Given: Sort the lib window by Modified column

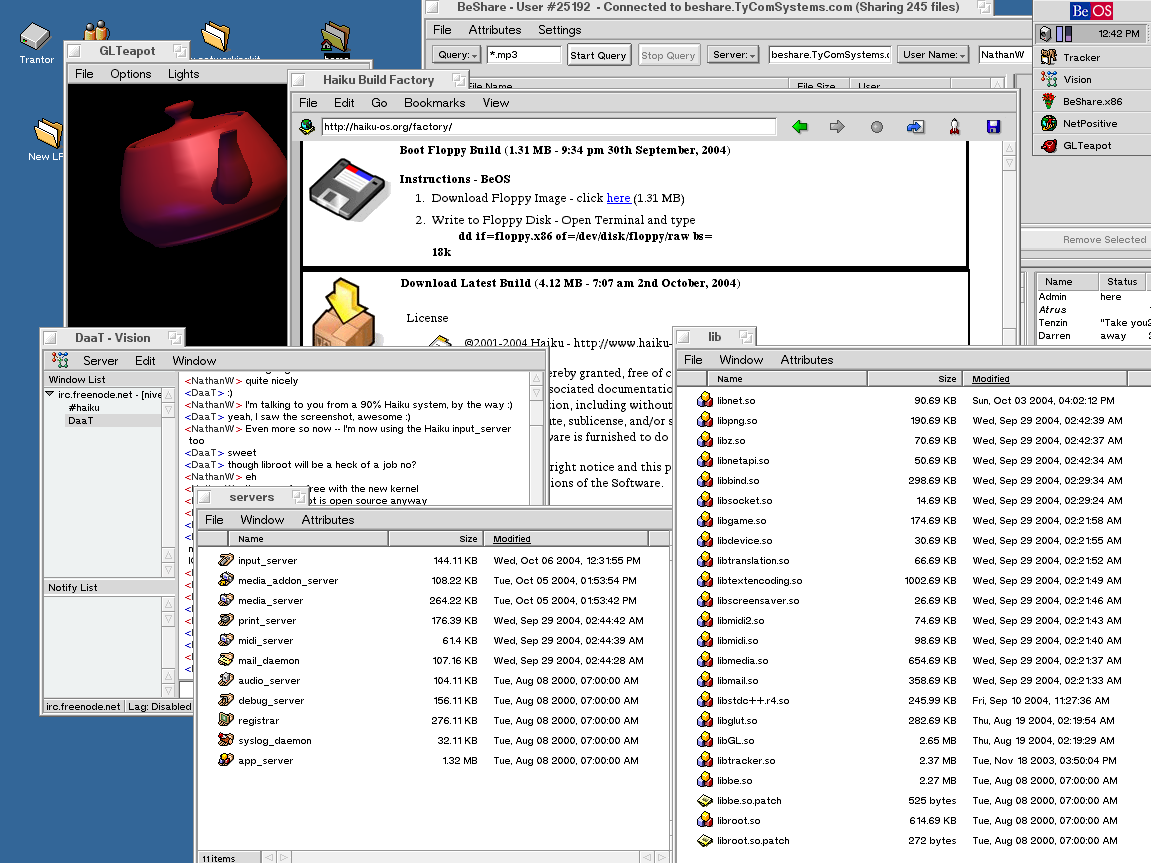Looking at the screenshot, I should coord(990,379).
